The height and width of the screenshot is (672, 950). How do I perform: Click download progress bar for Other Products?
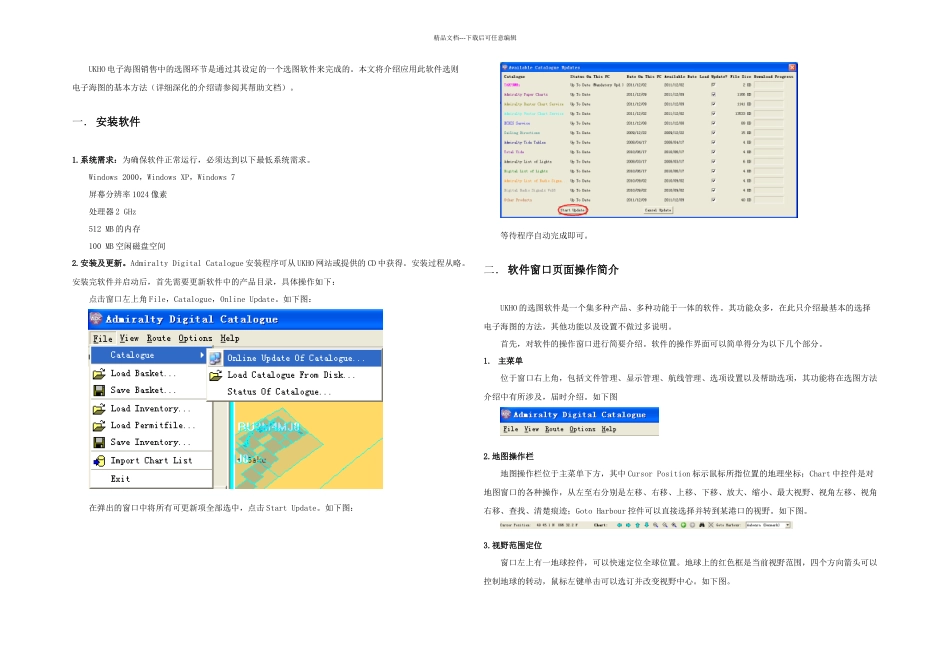(x=769, y=200)
